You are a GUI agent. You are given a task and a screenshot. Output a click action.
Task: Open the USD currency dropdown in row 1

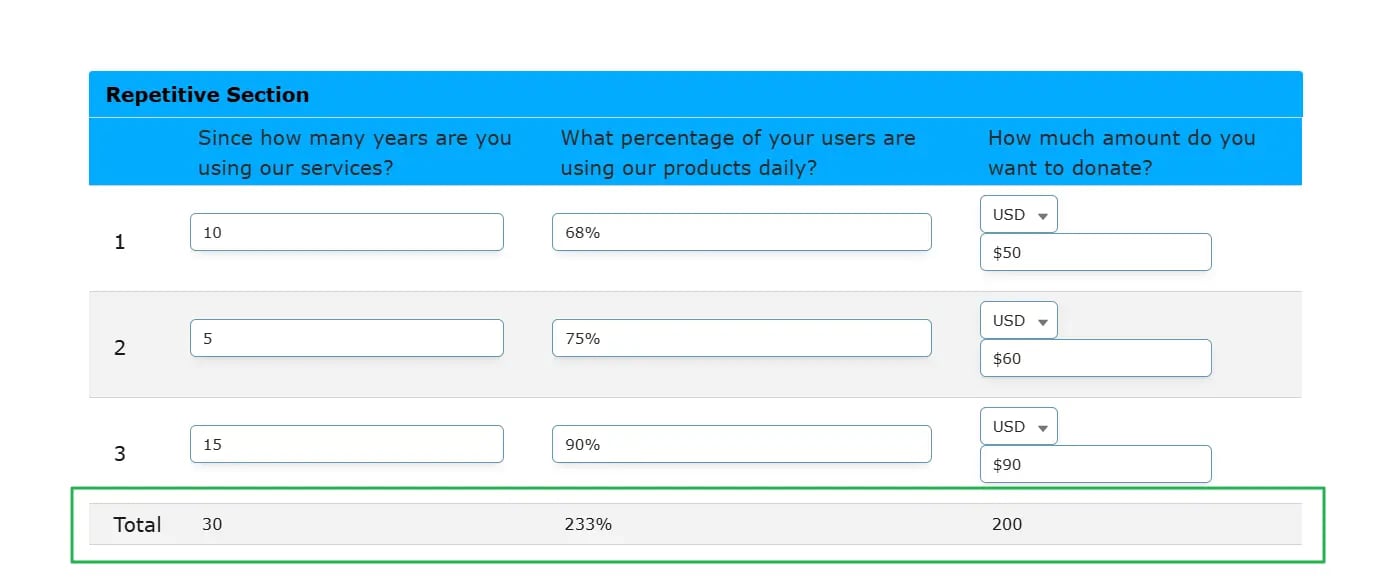click(x=1018, y=214)
